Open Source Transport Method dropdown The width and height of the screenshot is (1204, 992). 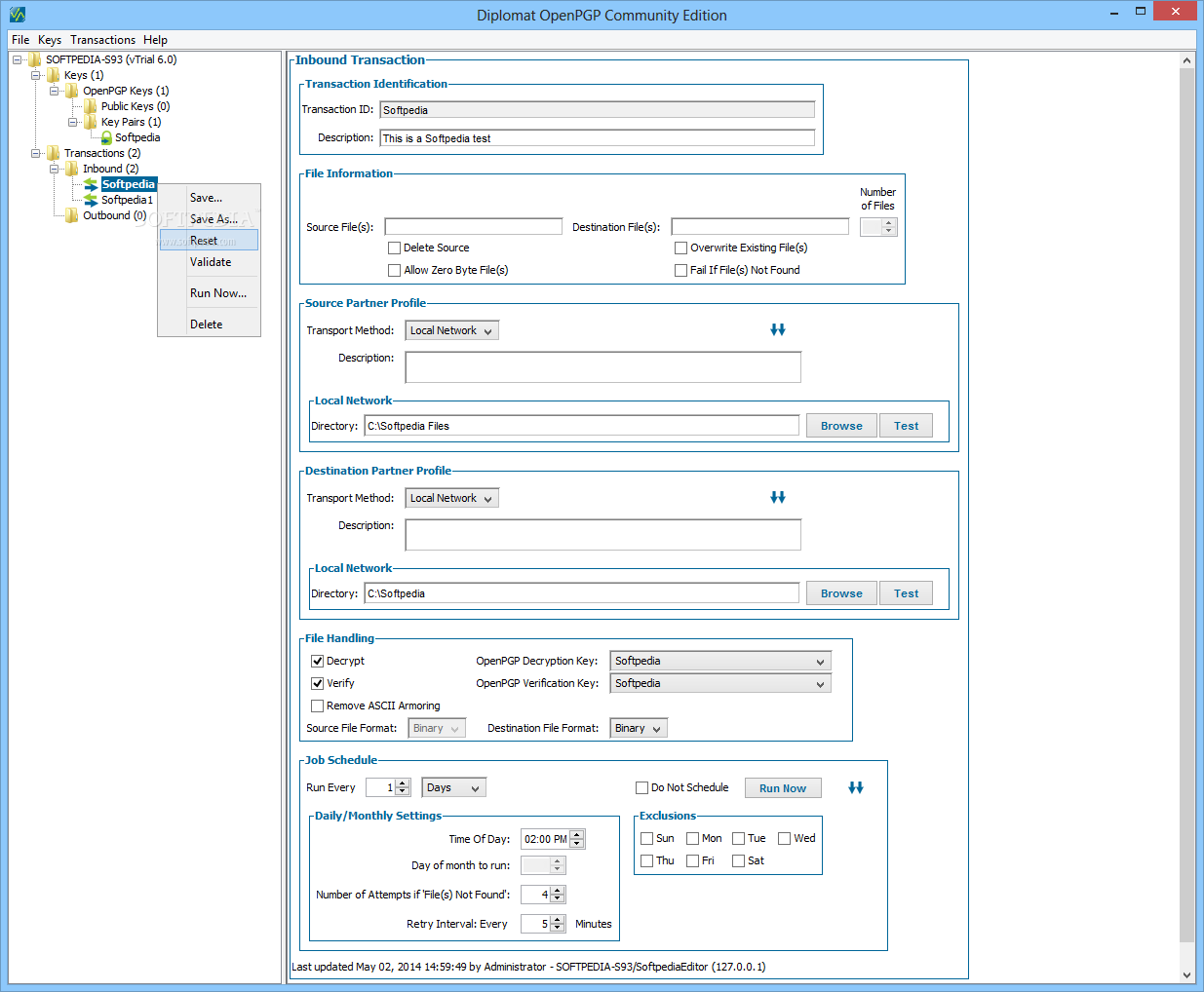click(452, 330)
